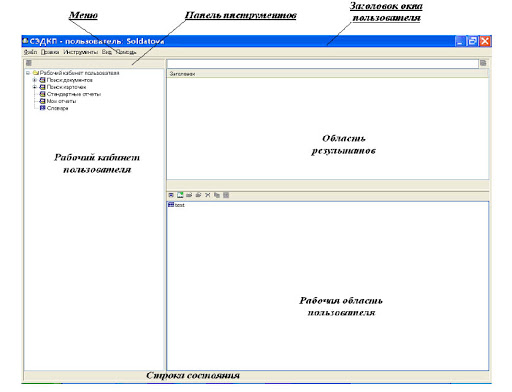Open the Помощь menu
Screen dimensions: 512x392
pos(126,52)
